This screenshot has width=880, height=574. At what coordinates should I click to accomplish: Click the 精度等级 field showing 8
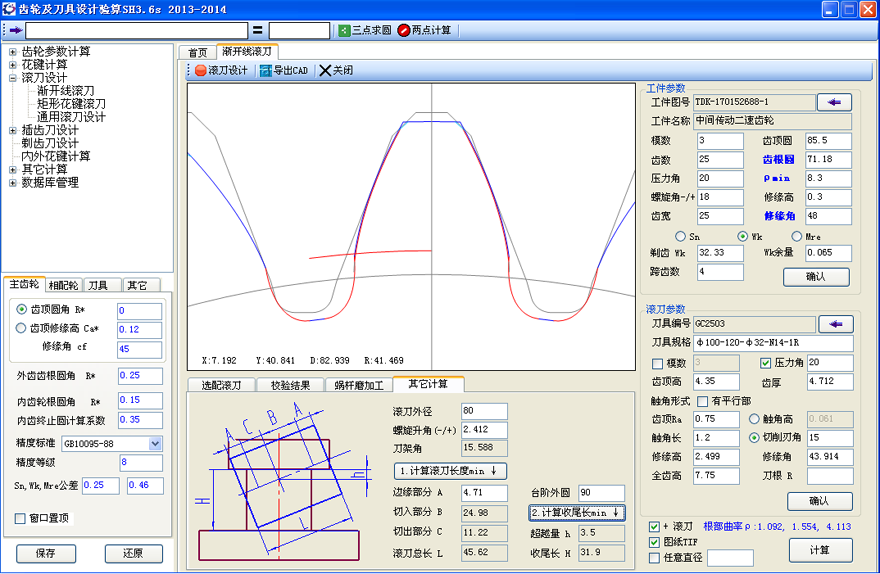(141, 462)
